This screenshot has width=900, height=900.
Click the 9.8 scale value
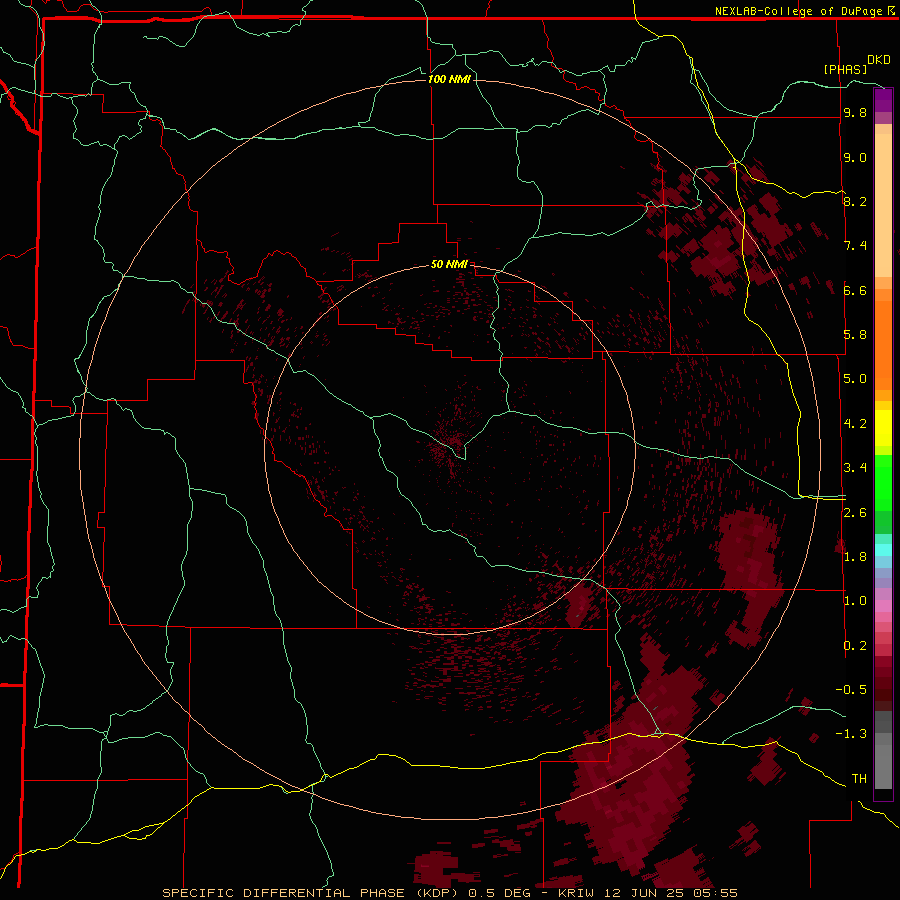[855, 113]
